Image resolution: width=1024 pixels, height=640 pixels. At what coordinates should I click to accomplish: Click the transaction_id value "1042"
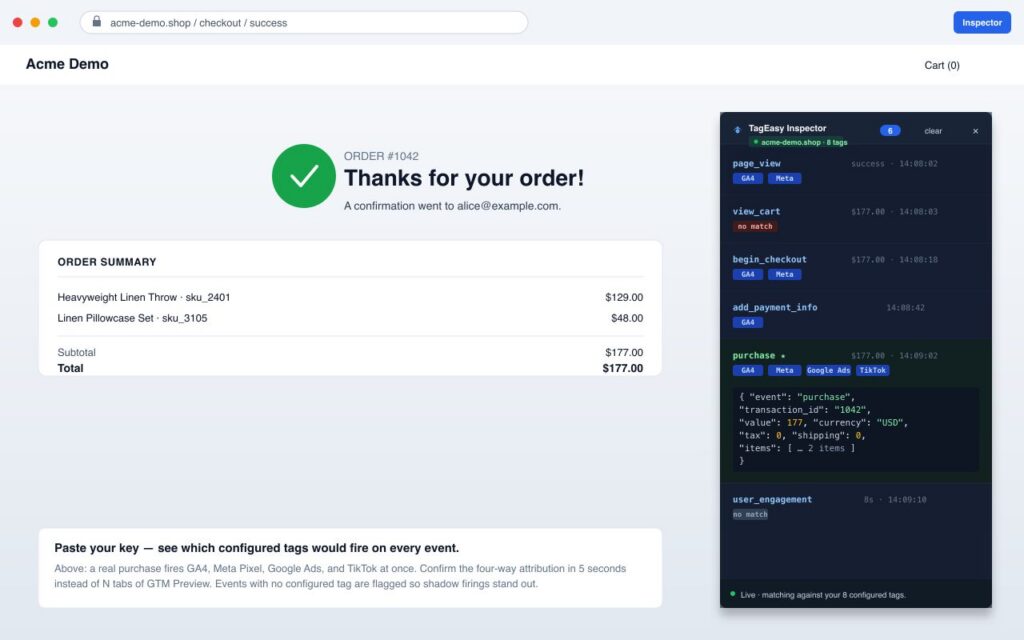click(x=850, y=409)
